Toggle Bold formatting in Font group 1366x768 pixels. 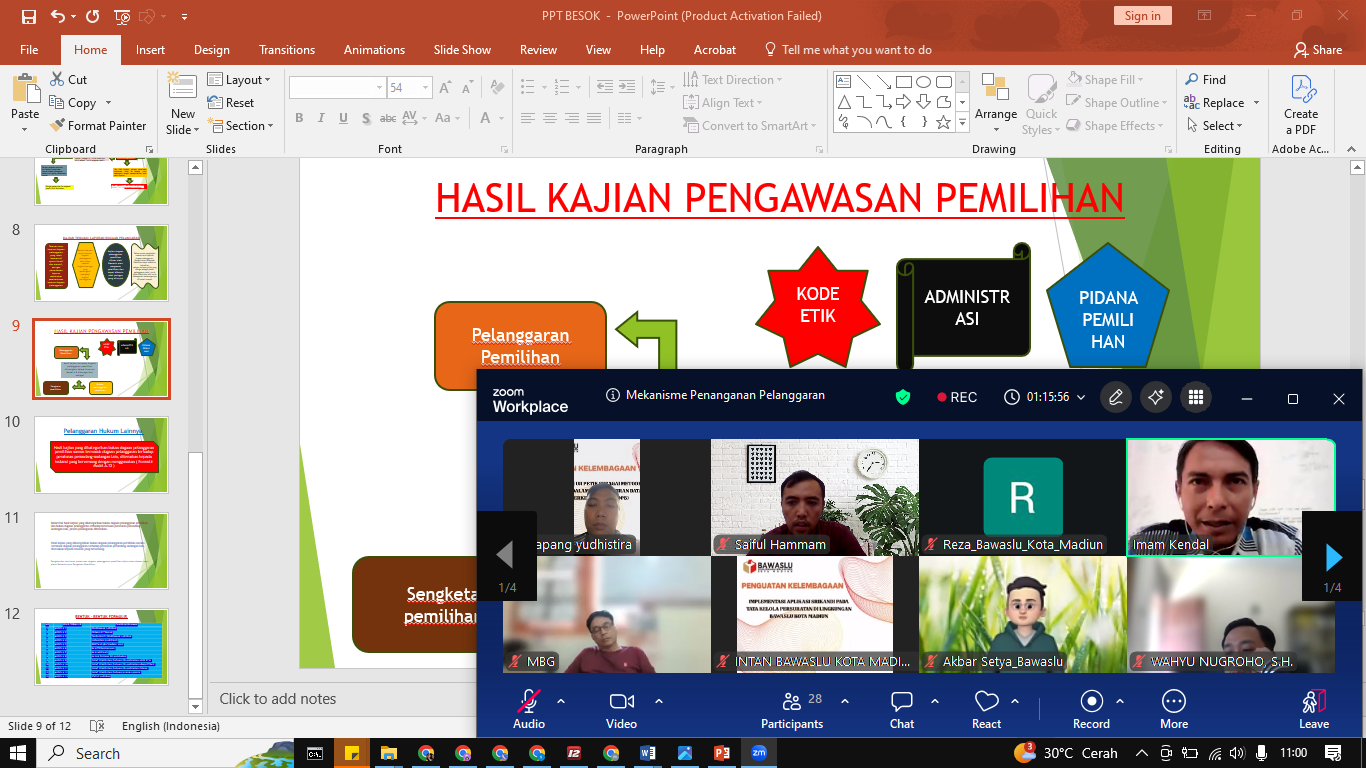299,118
